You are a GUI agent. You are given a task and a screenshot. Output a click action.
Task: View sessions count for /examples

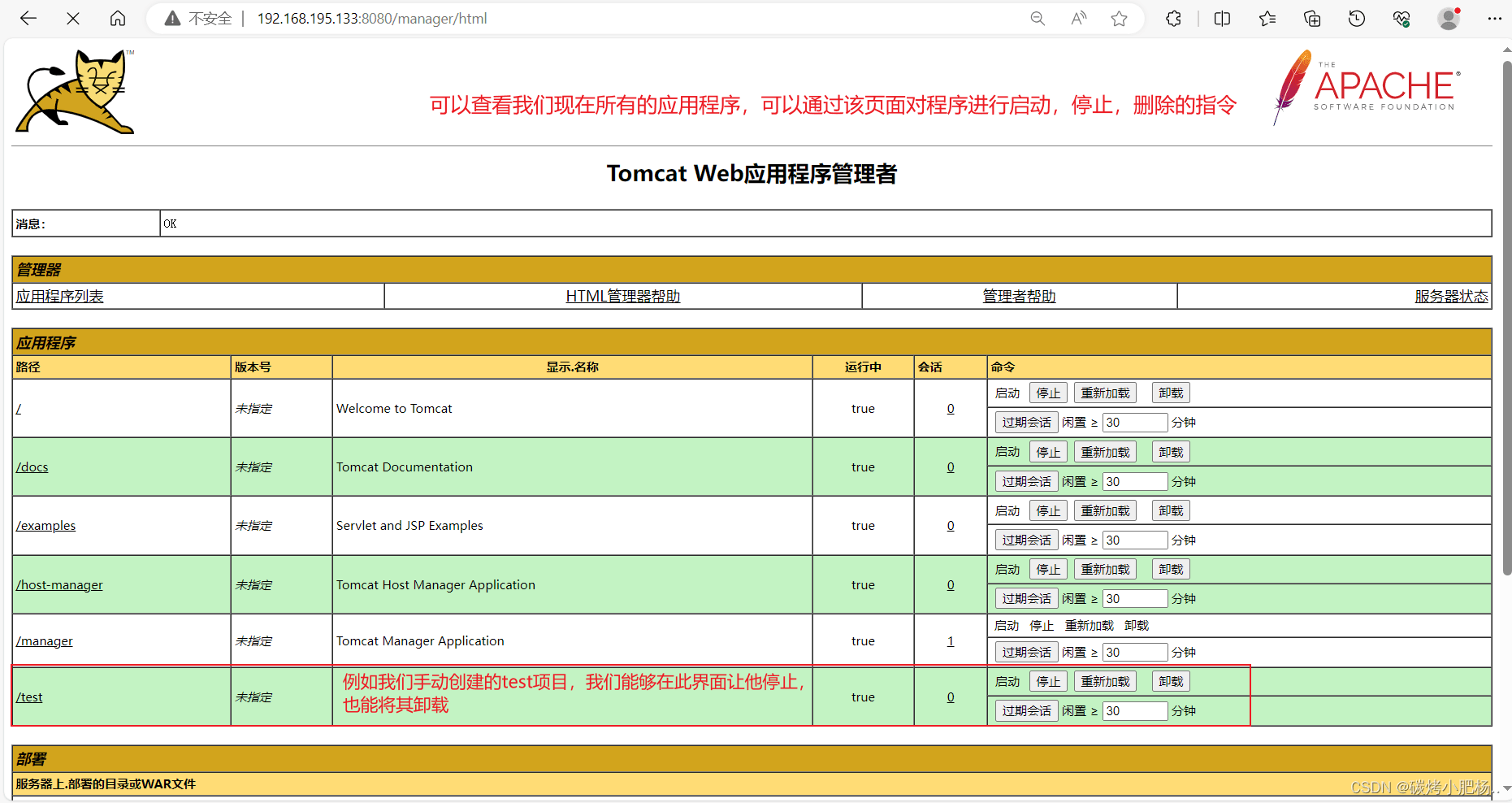click(951, 526)
